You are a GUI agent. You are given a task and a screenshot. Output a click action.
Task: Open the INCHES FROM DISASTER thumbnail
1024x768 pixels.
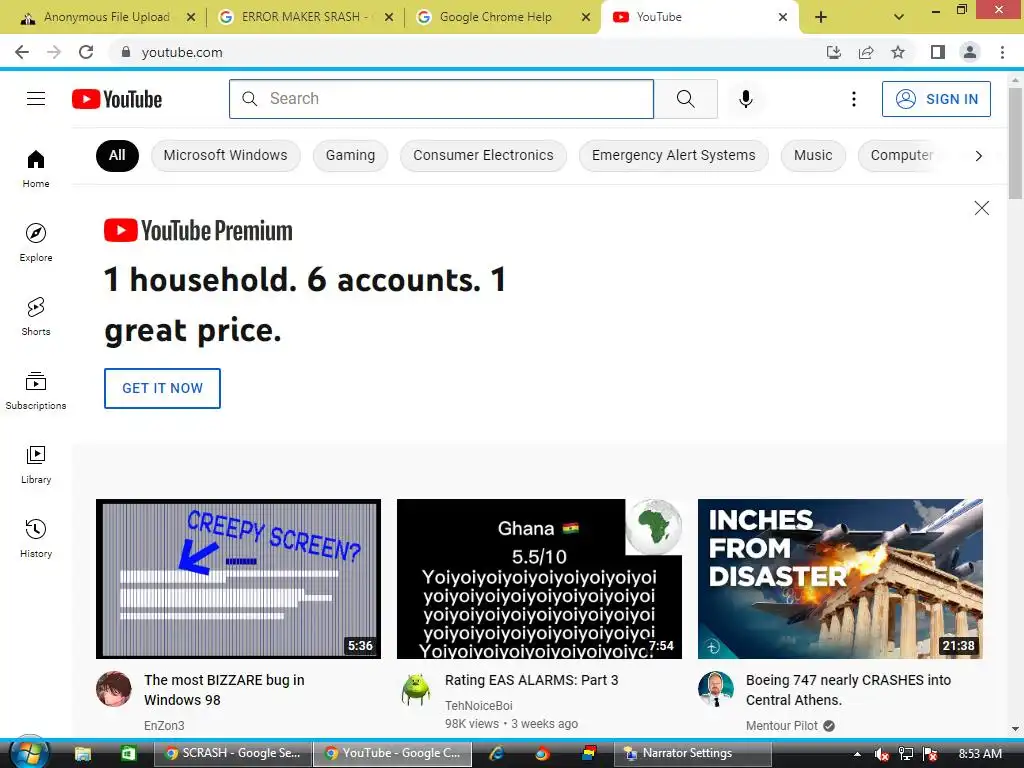(x=840, y=579)
